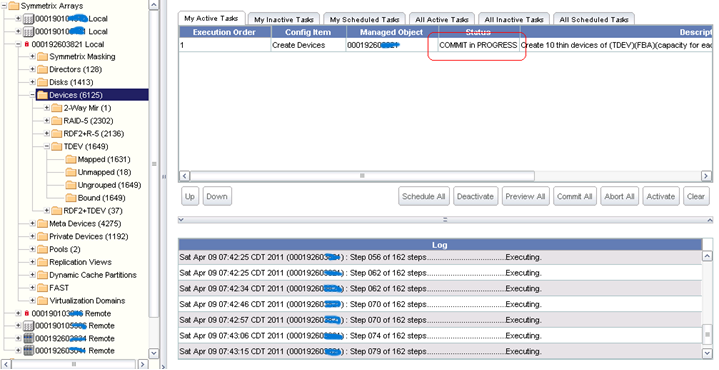This screenshot has width=719, height=370.
Task: Expand the FAST node
Action: tap(33, 288)
